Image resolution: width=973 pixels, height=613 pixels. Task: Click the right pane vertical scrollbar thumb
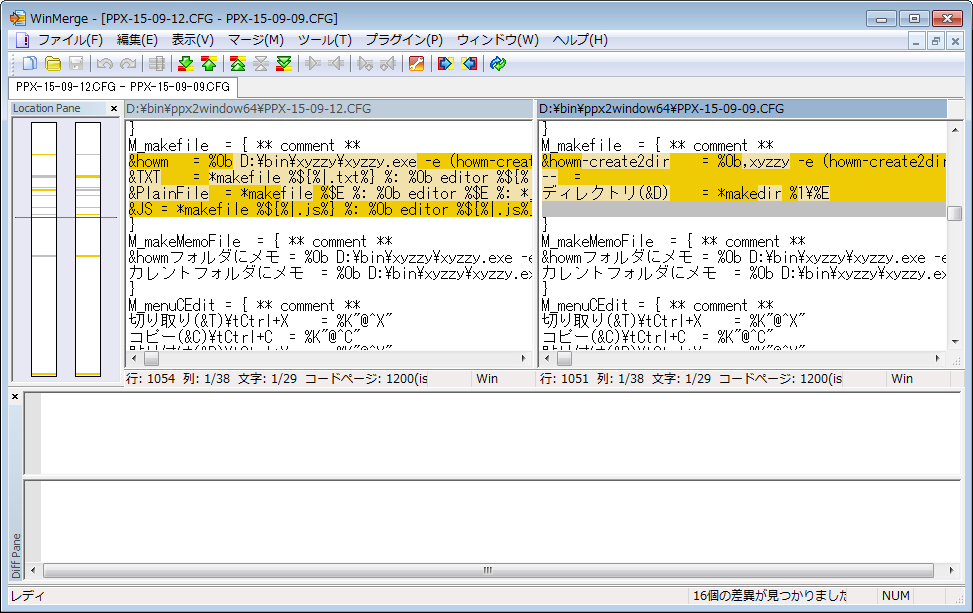pyautogui.click(x=954, y=213)
